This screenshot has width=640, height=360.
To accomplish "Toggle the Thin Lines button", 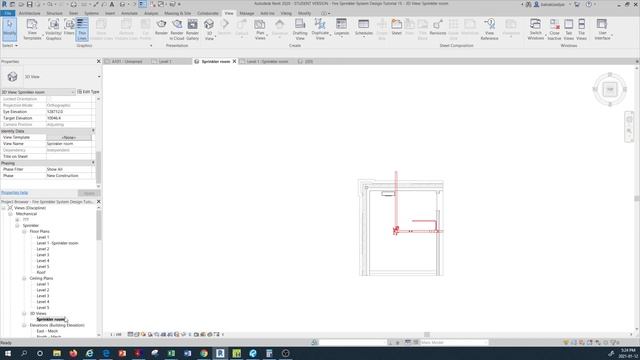I will tap(82, 29).
